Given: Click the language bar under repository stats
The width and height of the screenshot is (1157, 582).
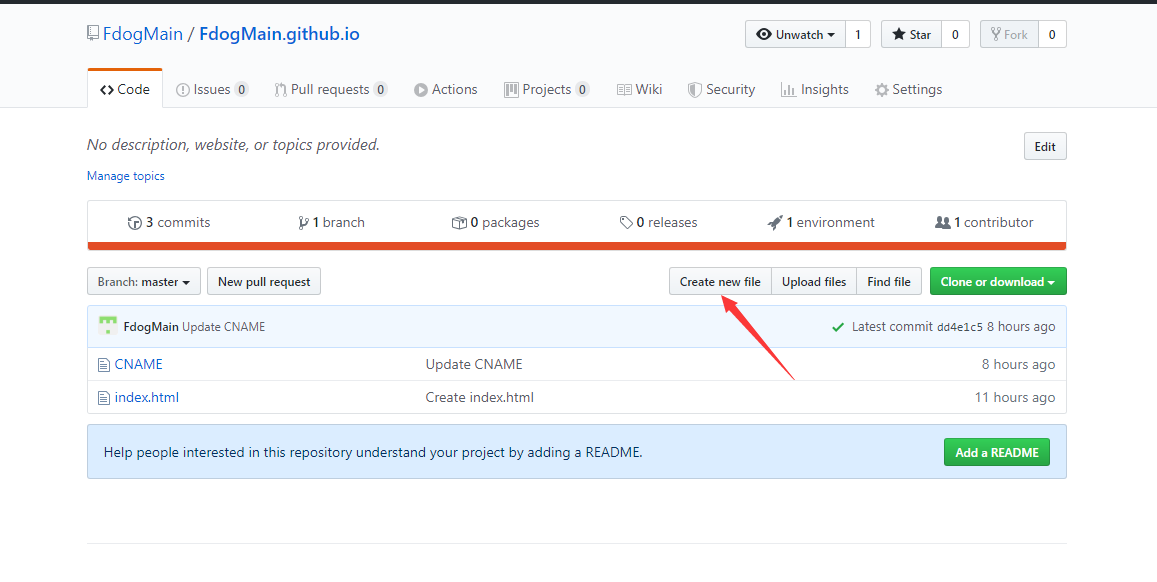Looking at the screenshot, I should coord(577,246).
